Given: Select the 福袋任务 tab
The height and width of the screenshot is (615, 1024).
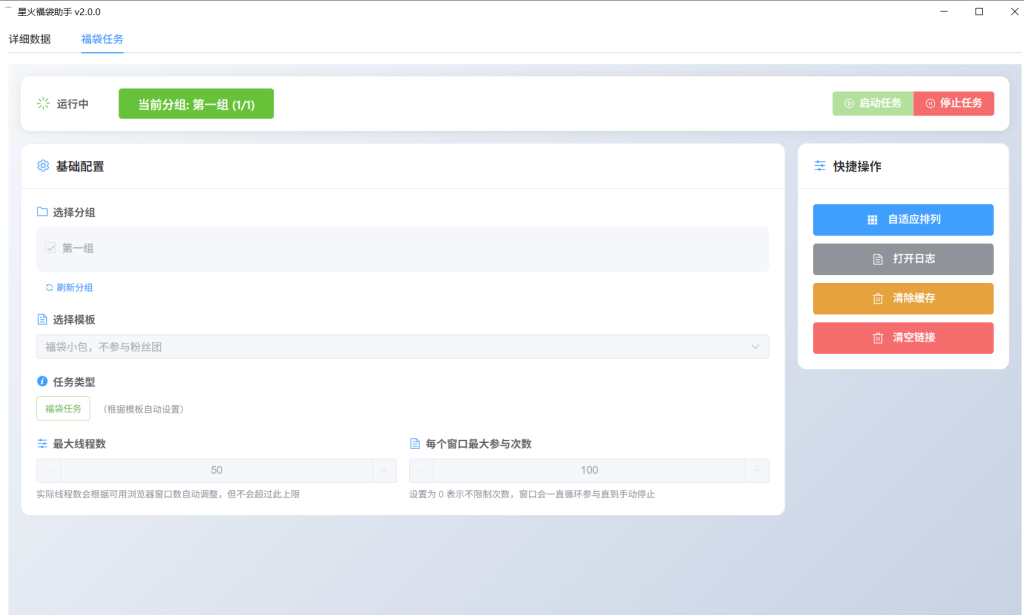Looking at the screenshot, I should tap(102, 39).
